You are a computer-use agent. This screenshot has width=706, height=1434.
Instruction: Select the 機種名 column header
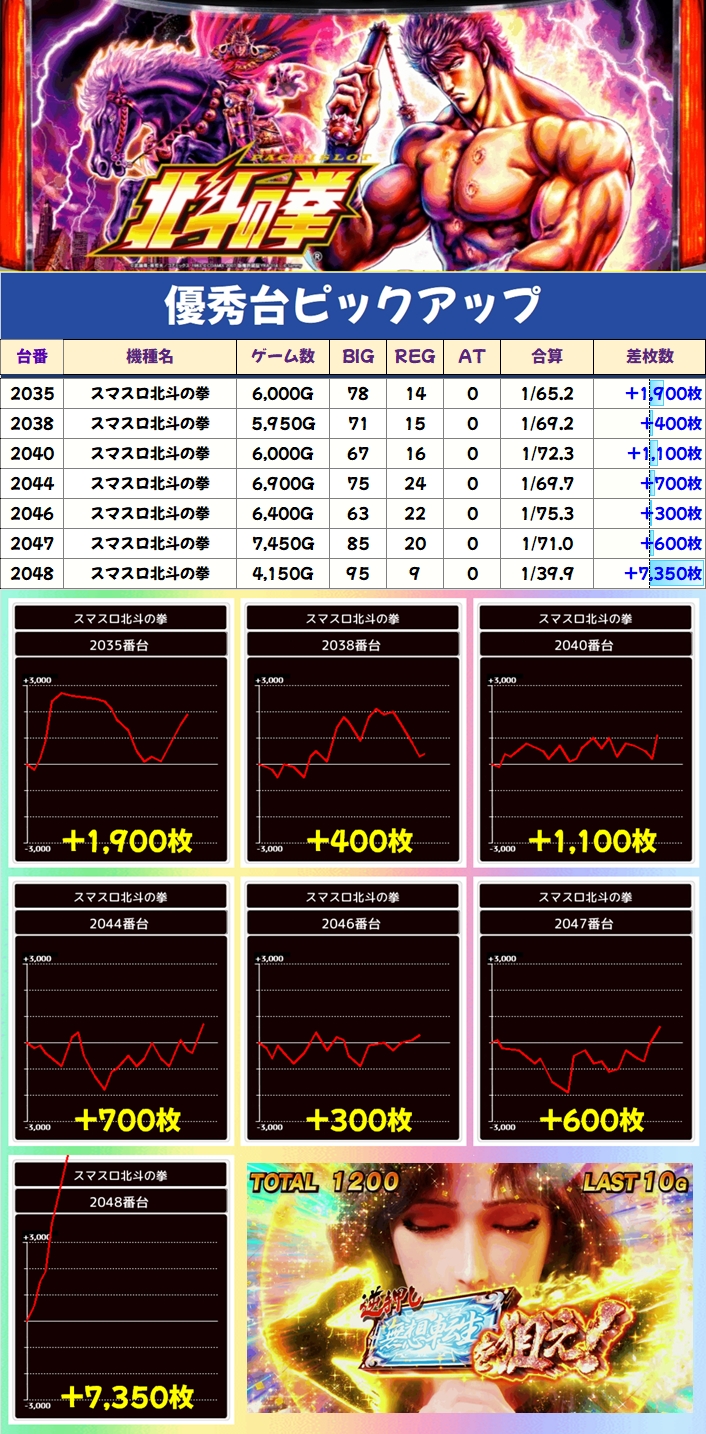point(150,357)
